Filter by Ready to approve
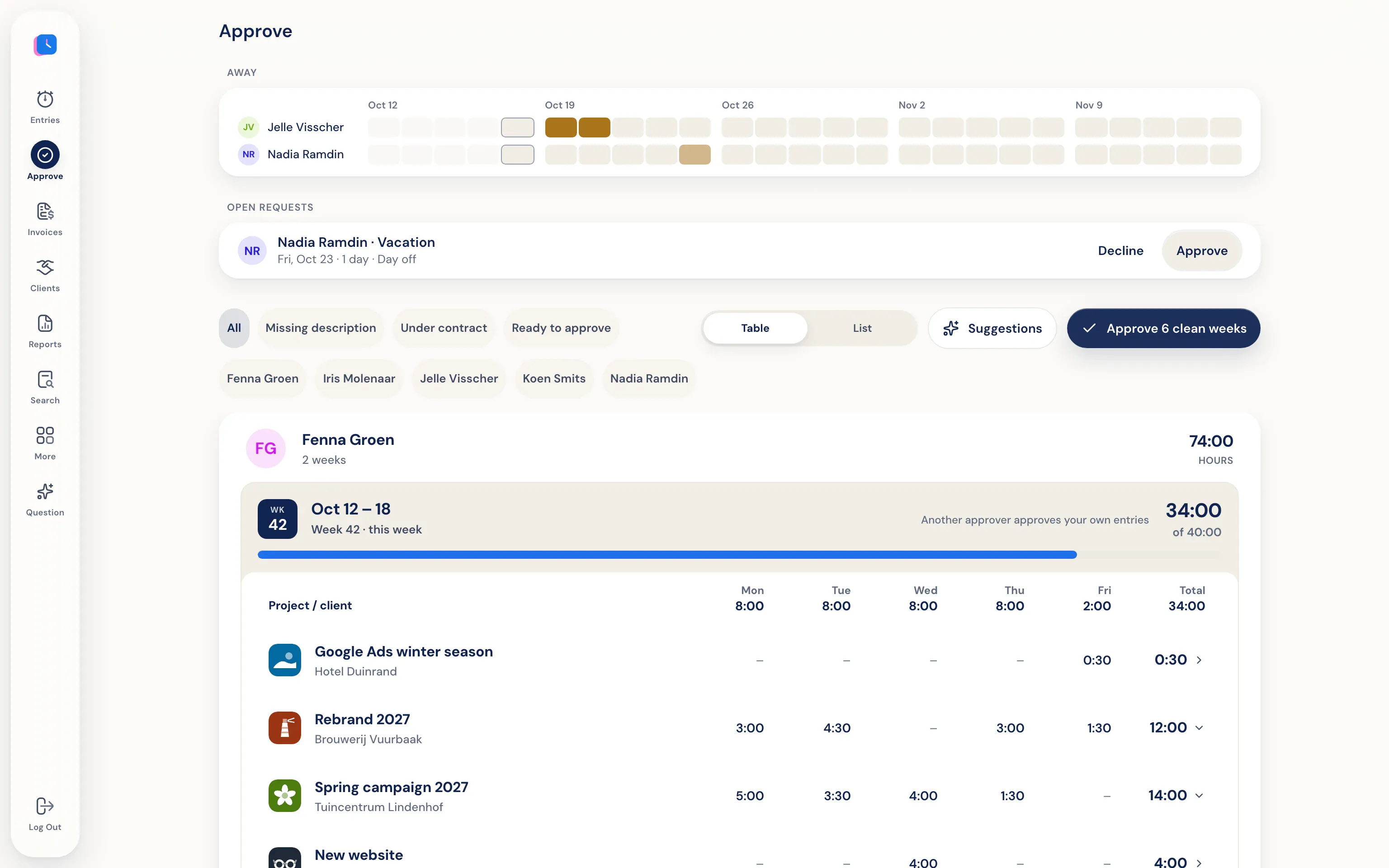The image size is (1389, 868). 561,328
